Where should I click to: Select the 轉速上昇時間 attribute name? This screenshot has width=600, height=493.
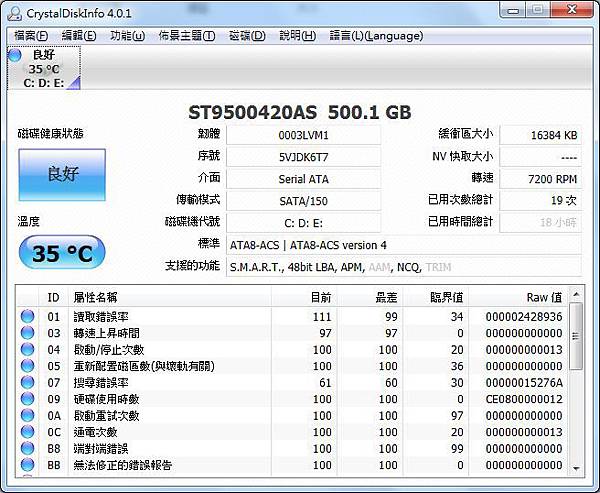[106, 333]
